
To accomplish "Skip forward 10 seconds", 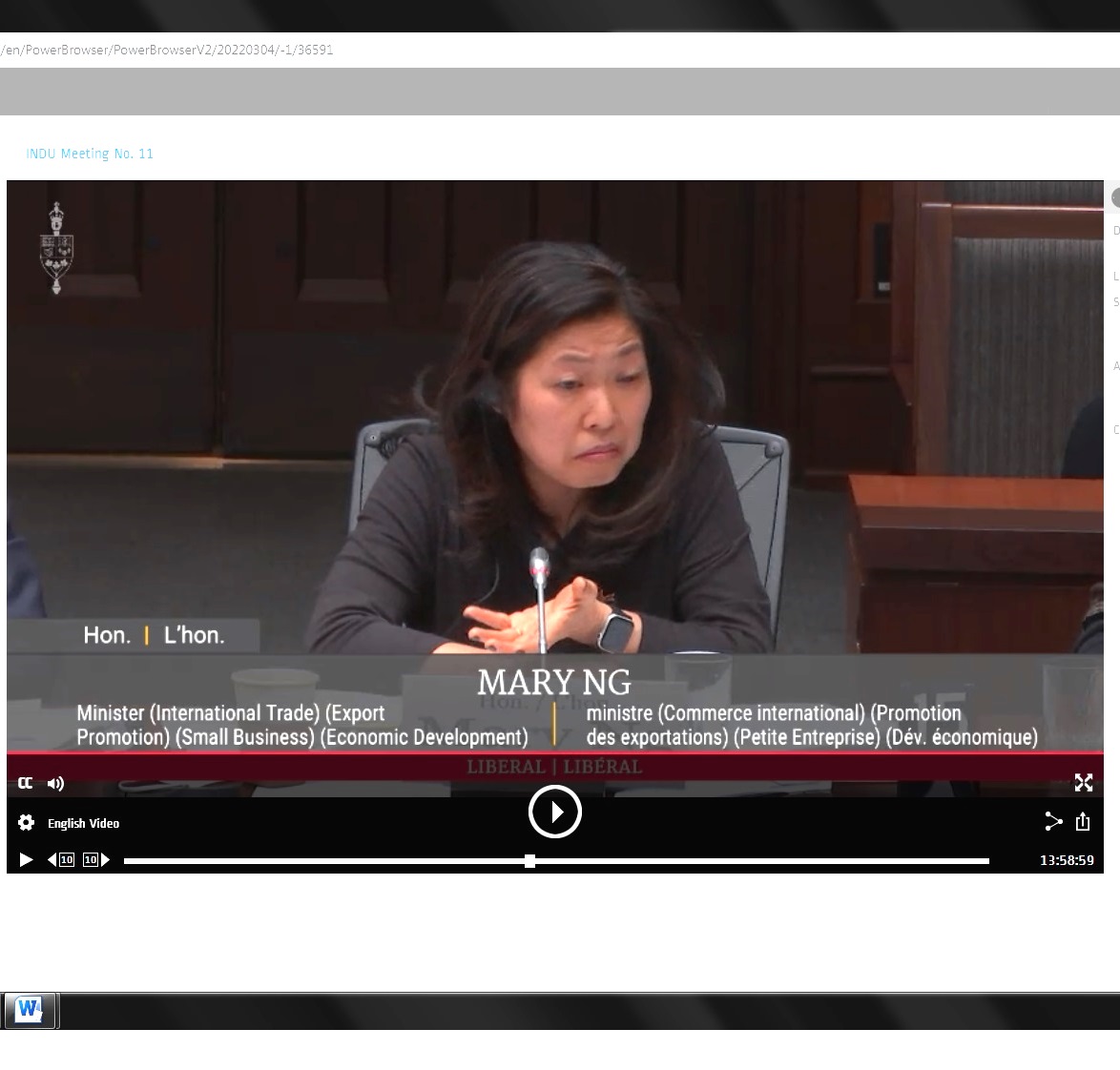I will 96,860.
